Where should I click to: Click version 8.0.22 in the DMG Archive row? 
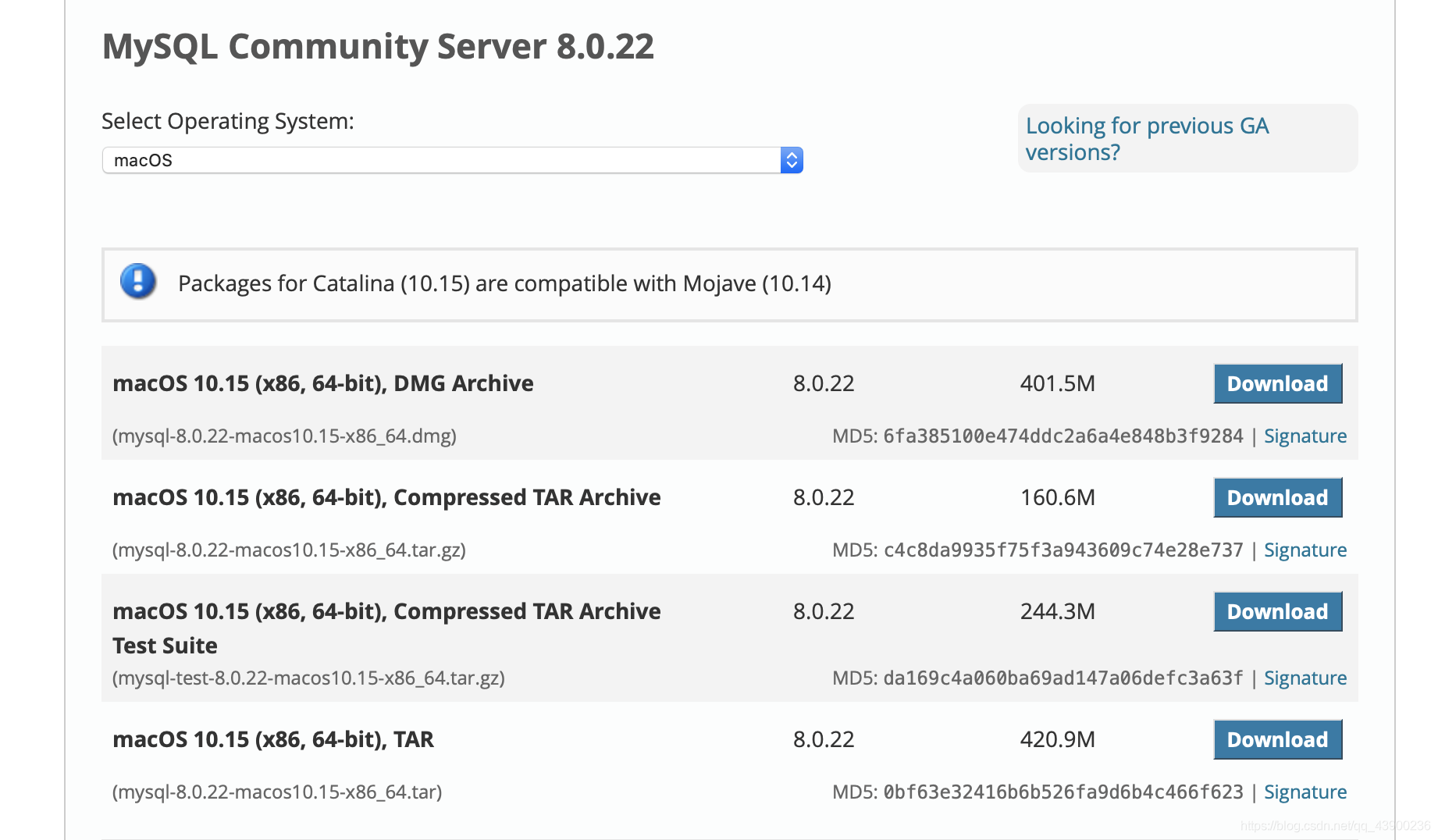(824, 383)
